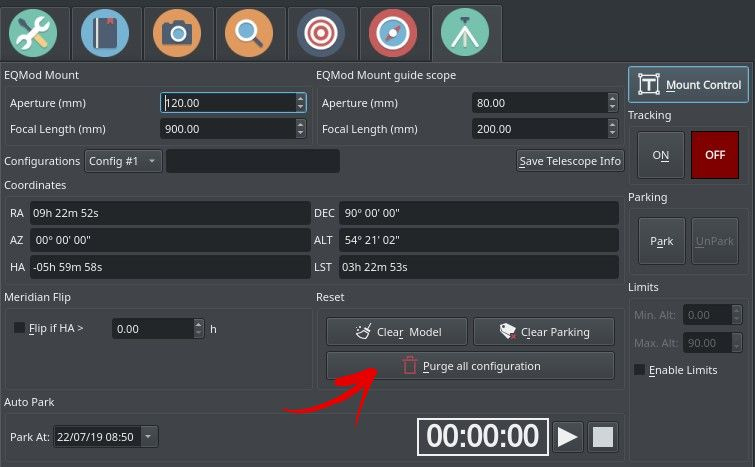Click the DEC coordinate field
The height and width of the screenshot is (467, 755).
479,213
